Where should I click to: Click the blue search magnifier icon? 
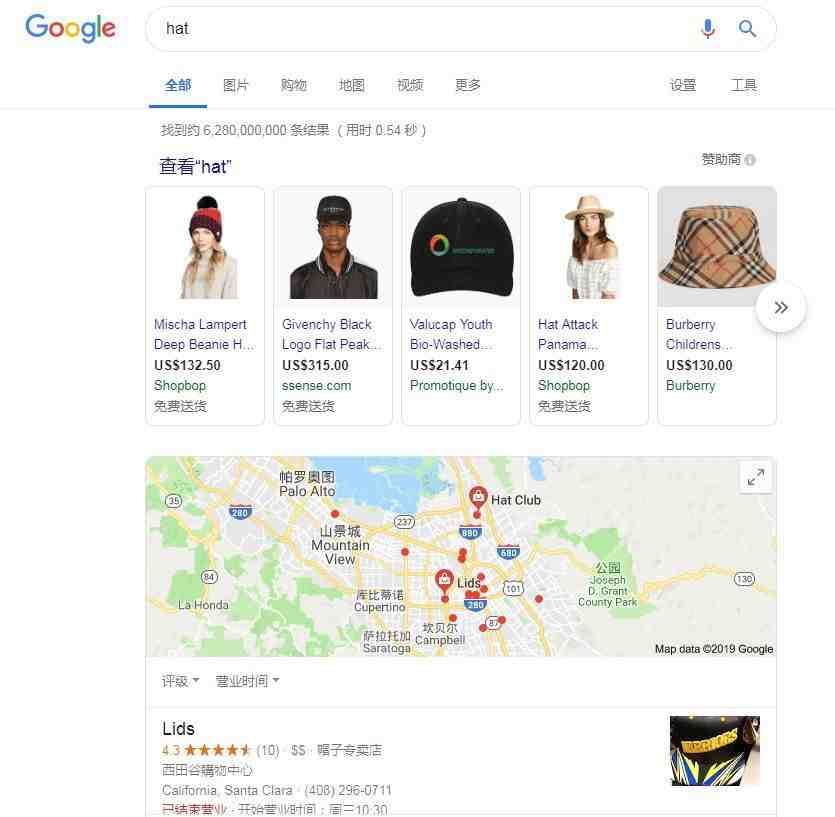tap(747, 28)
